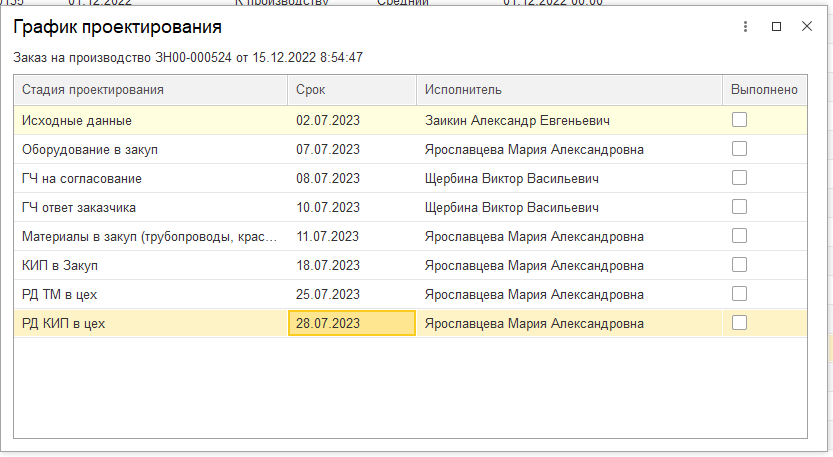
Task: Tick Выполнено for ГЧ ответ заказчика
Action: [739, 207]
